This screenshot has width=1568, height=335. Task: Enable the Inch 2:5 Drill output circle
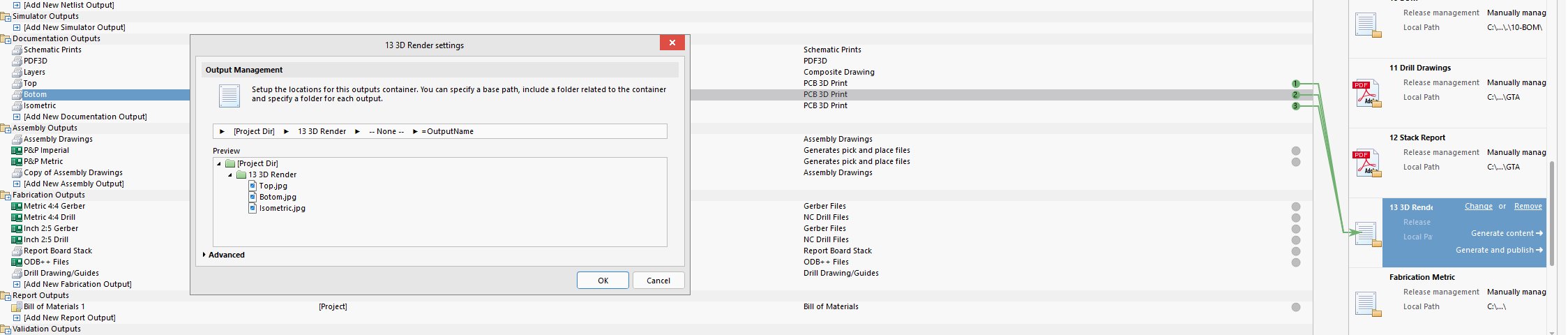click(x=1296, y=240)
